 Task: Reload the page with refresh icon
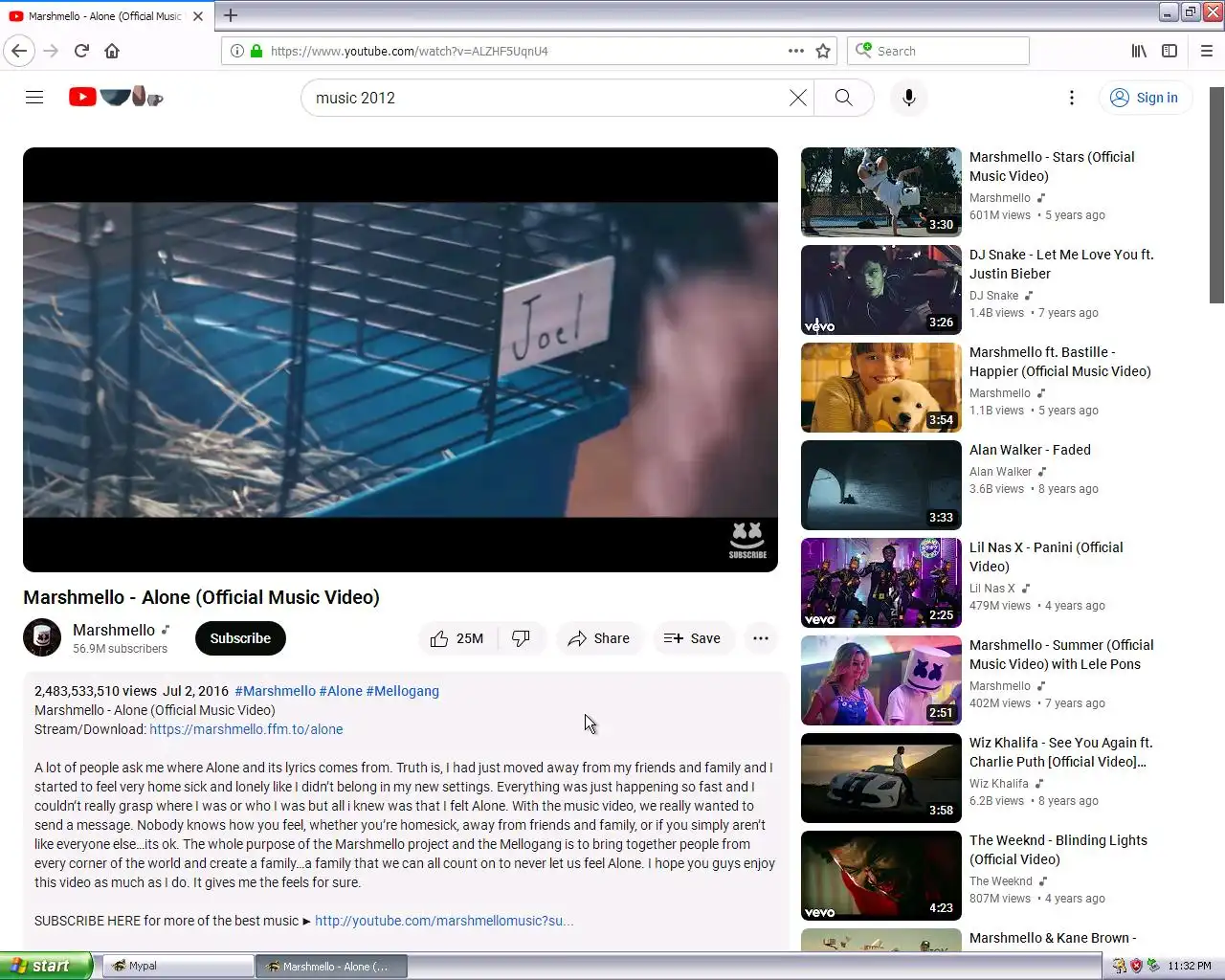coord(81,51)
